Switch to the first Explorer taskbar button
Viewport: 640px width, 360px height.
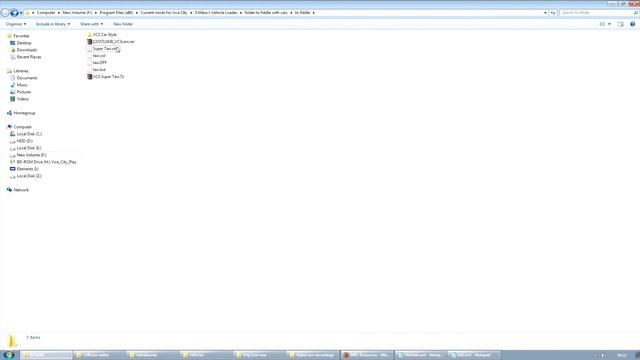[x=47, y=355]
